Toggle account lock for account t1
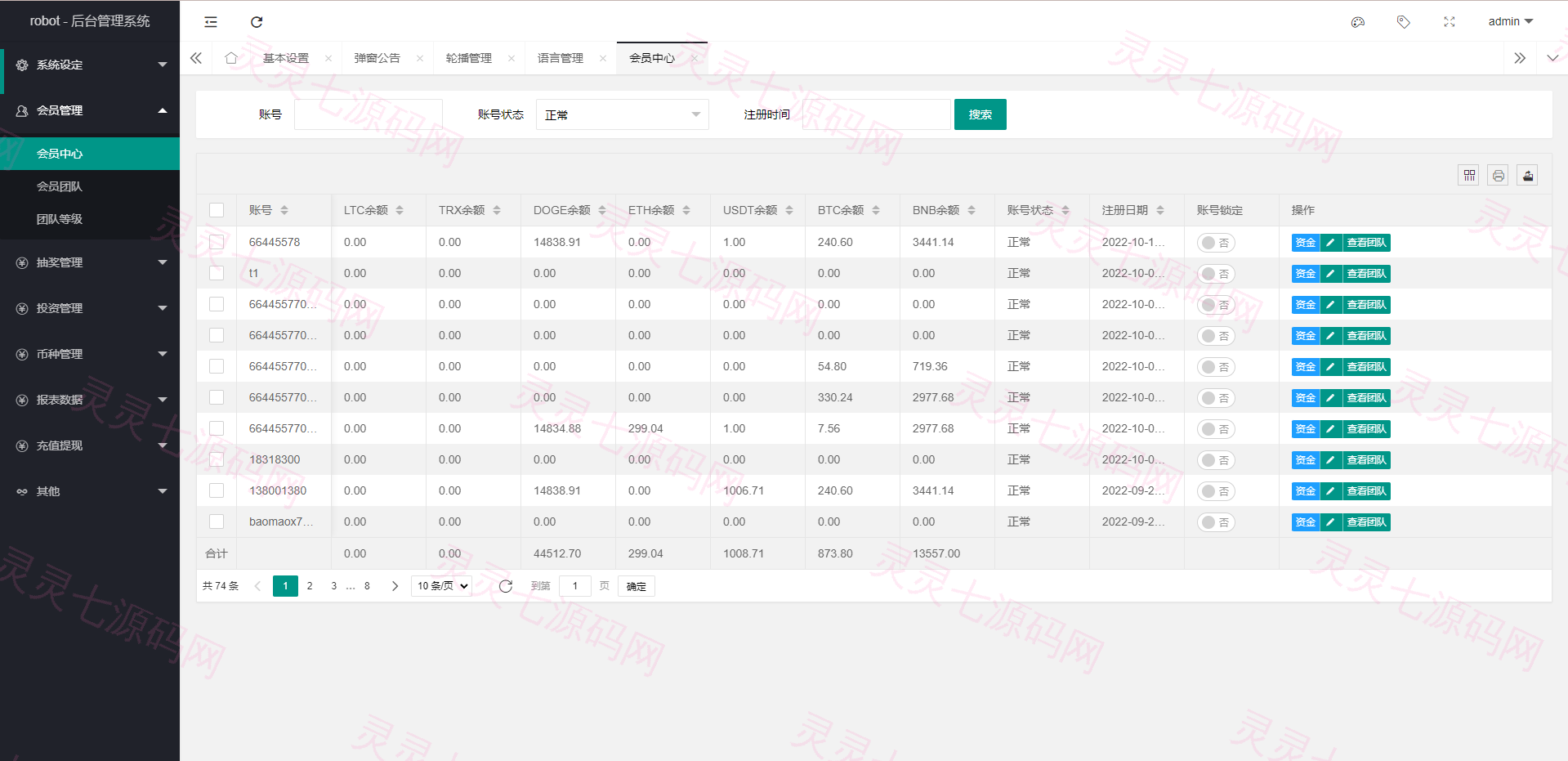1568x761 pixels. pyautogui.click(x=1216, y=274)
